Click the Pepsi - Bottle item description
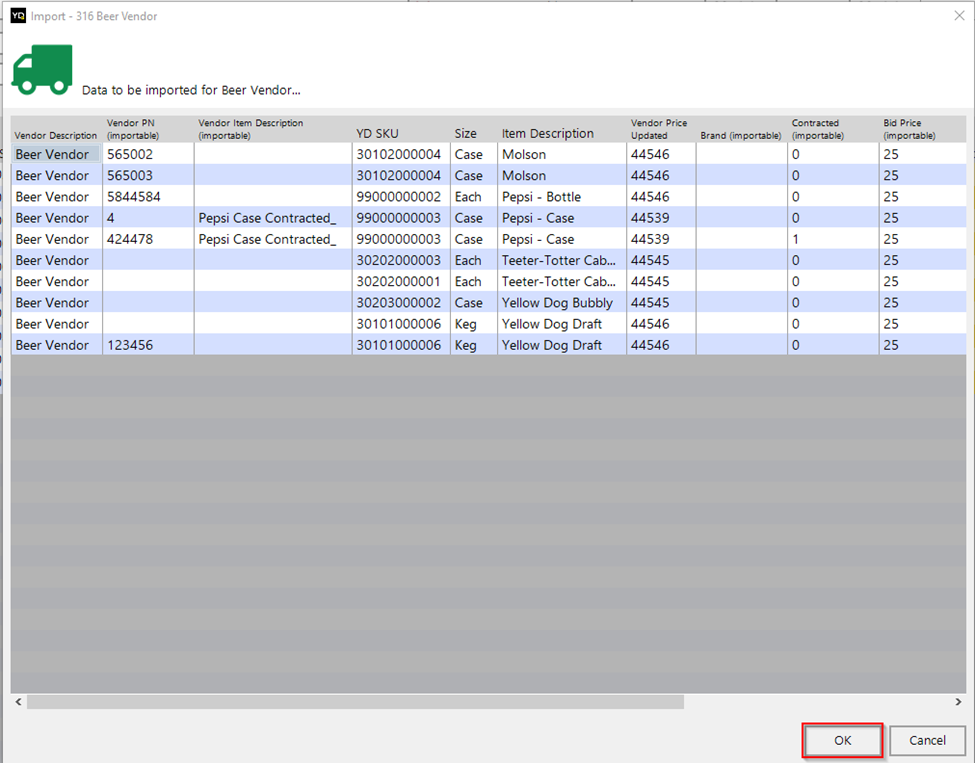 [562, 197]
